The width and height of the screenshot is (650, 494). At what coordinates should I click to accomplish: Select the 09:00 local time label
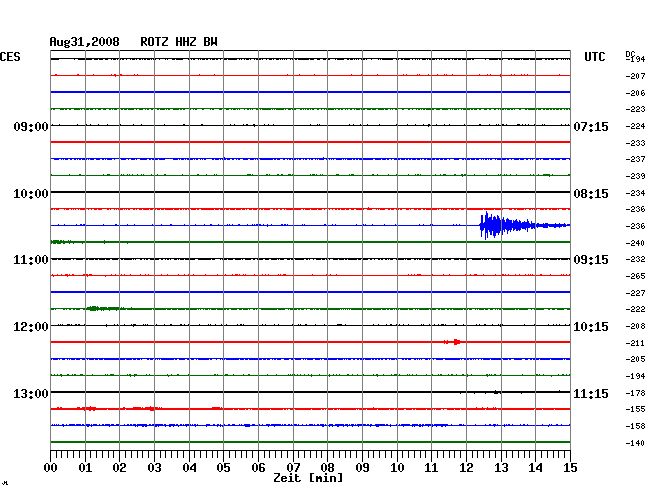[31, 126]
